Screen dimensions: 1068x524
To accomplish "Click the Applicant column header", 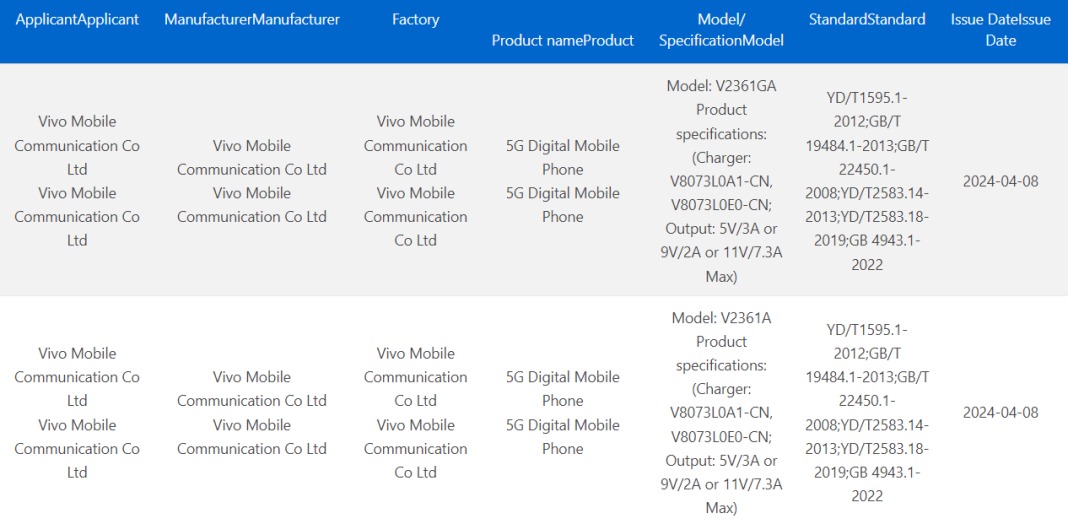I will coord(77,20).
